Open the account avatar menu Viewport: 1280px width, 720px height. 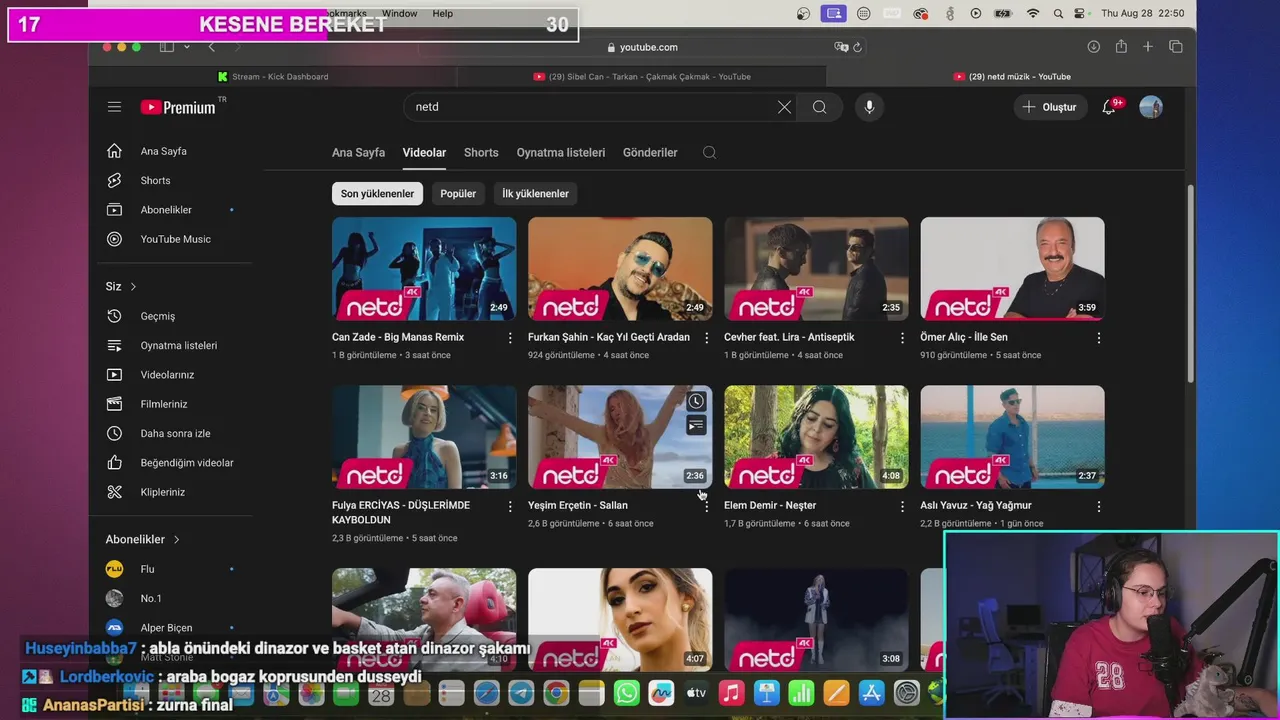(1151, 107)
